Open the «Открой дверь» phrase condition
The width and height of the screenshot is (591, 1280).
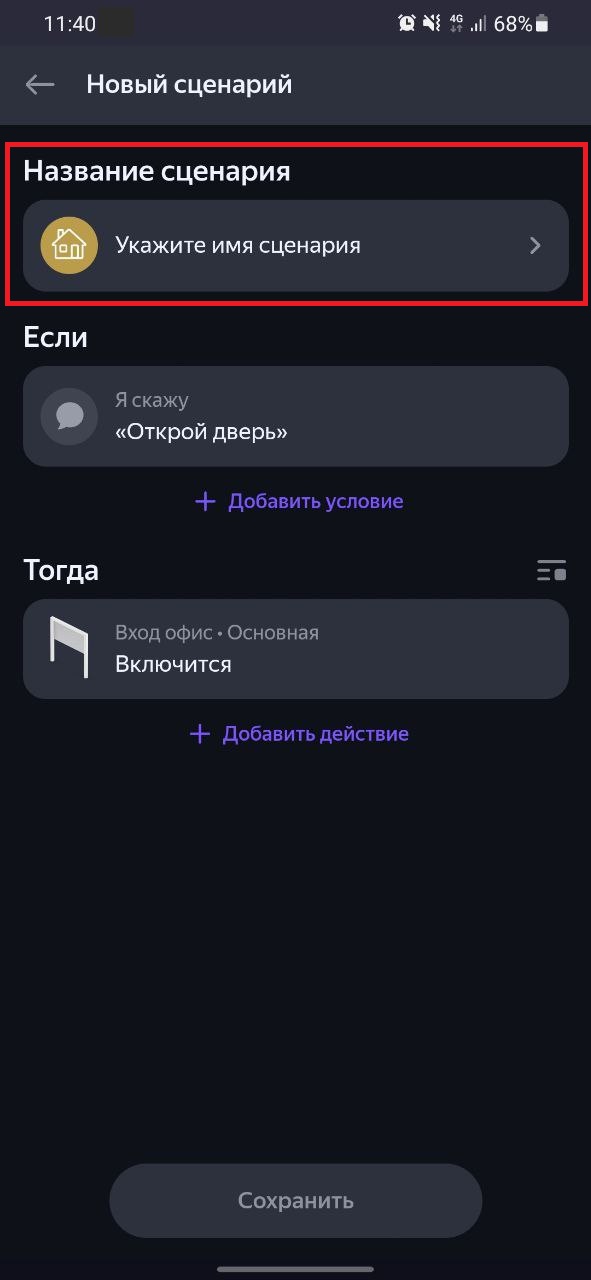tap(296, 416)
